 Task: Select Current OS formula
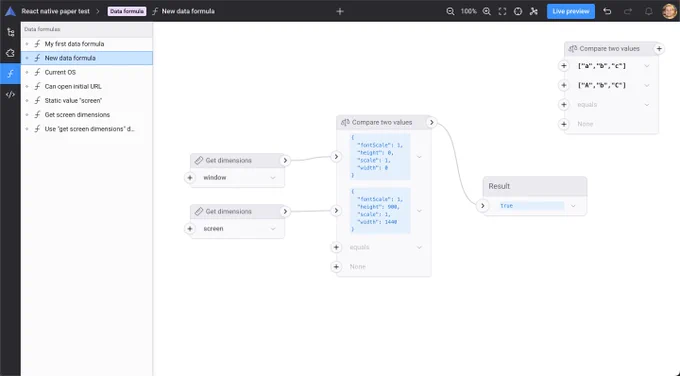click(x=87, y=72)
